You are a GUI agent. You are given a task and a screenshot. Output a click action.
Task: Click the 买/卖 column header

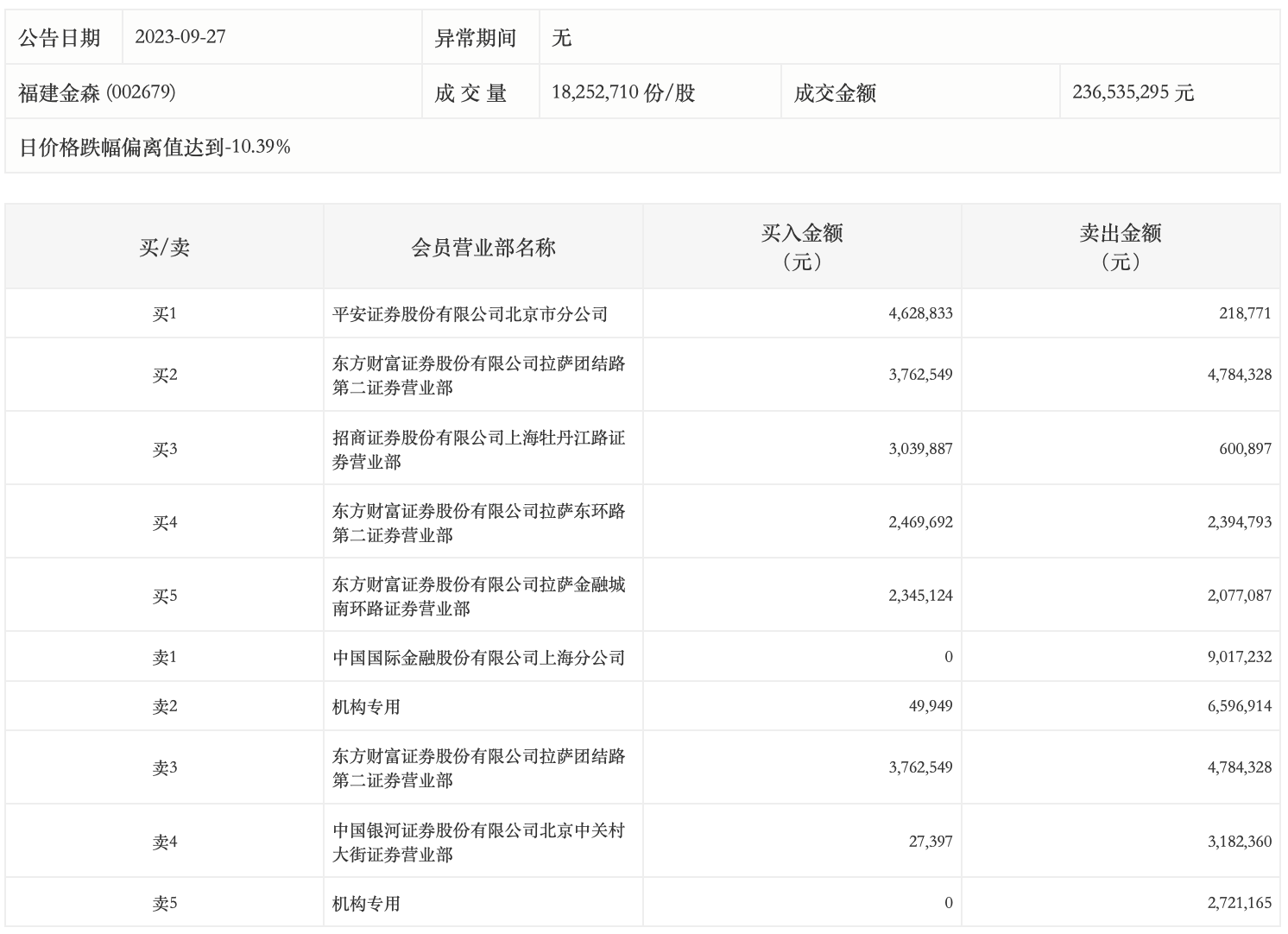click(164, 248)
